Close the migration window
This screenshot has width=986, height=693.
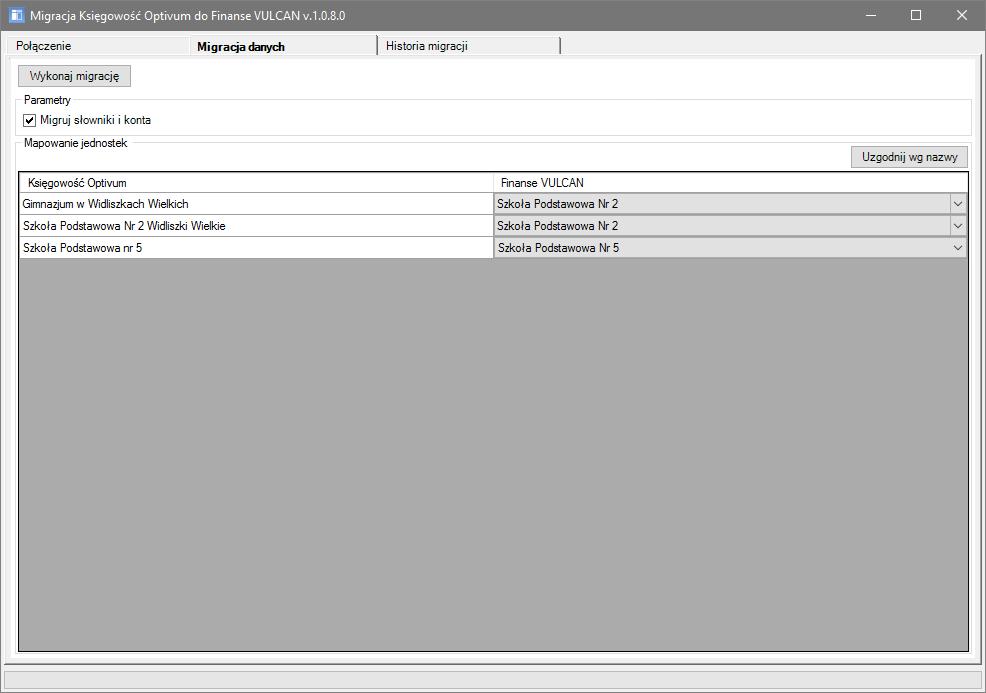(961, 15)
